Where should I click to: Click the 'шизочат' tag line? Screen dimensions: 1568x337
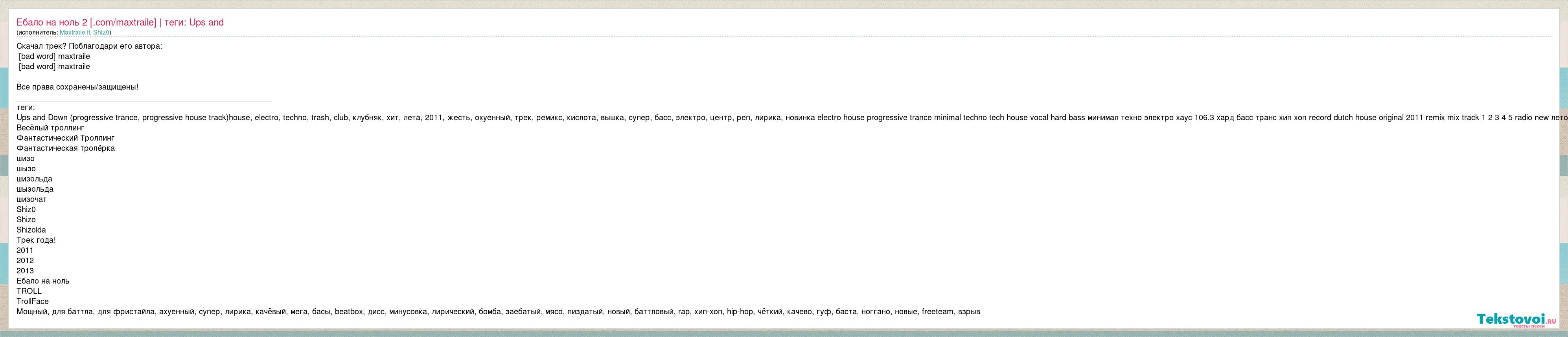(x=32, y=200)
